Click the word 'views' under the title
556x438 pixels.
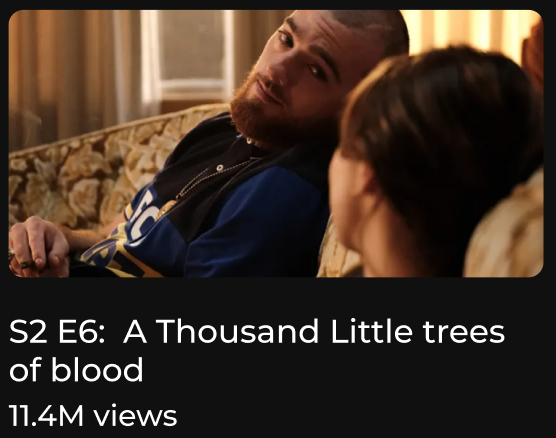tap(135, 416)
